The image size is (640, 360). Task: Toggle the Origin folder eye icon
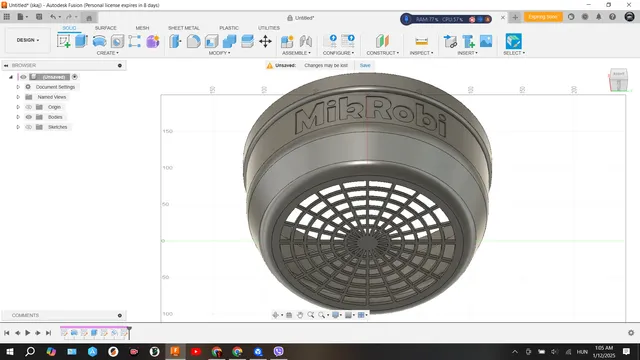[29, 107]
